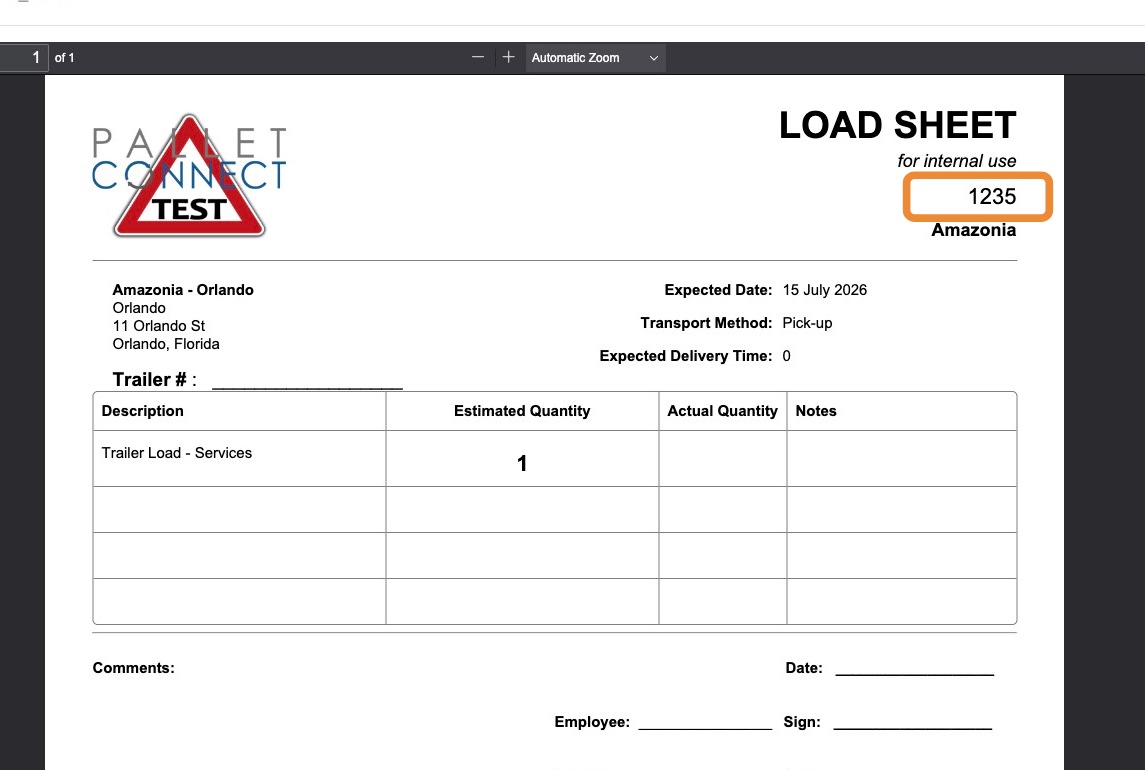Click the chevron arrow beside Automatic Zoom
This screenshot has height=770, width=1145.
coord(654,58)
